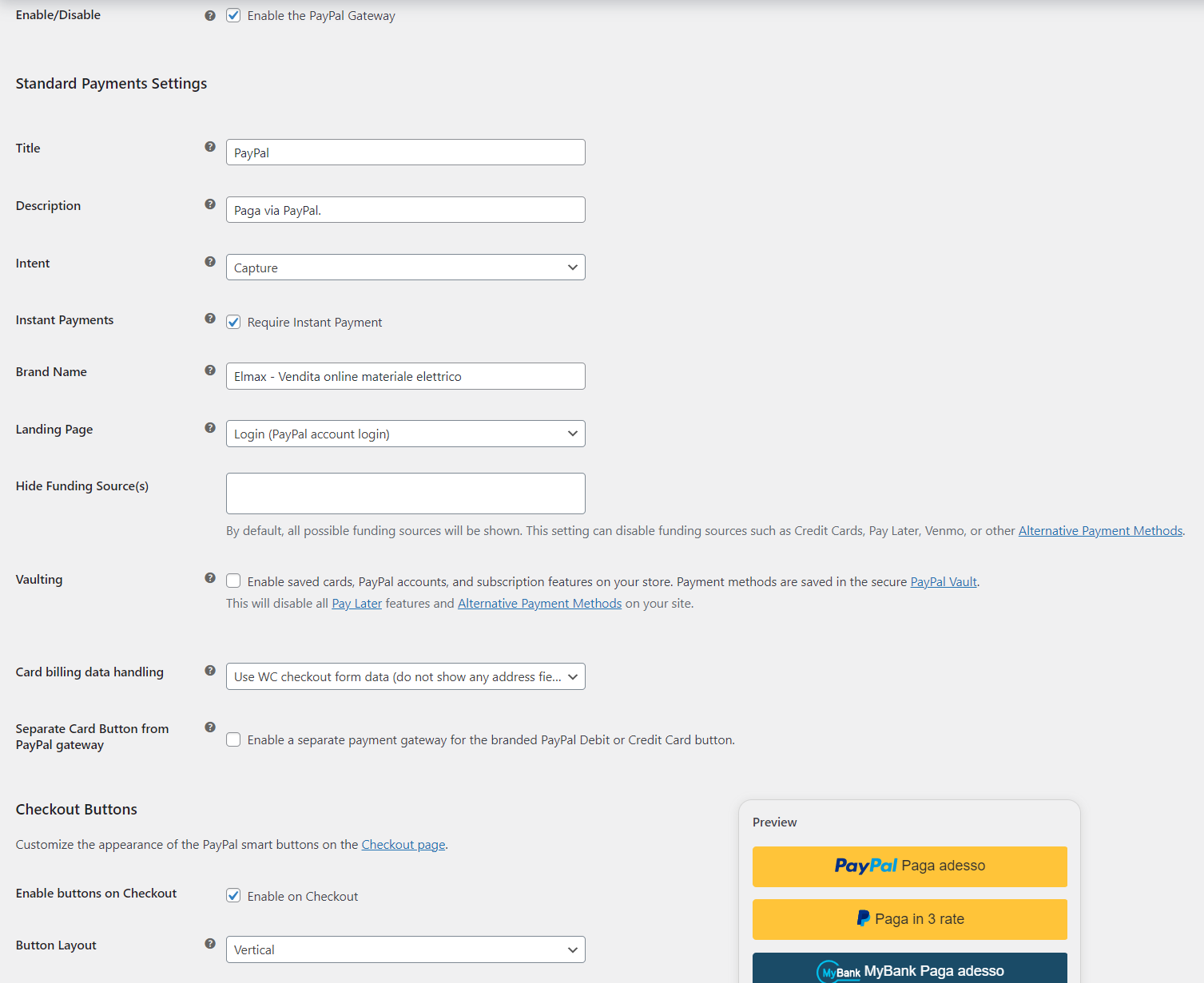The height and width of the screenshot is (983, 1204).
Task: Click the Intent help icon
Action: [210, 262]
